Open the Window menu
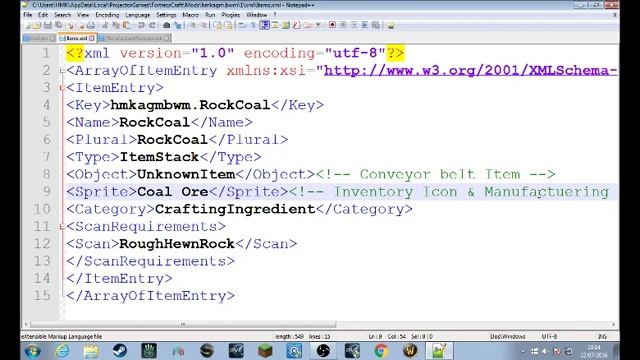Viewport: 640px width, 360px height. pyautogui.click(x=257, y=15)
